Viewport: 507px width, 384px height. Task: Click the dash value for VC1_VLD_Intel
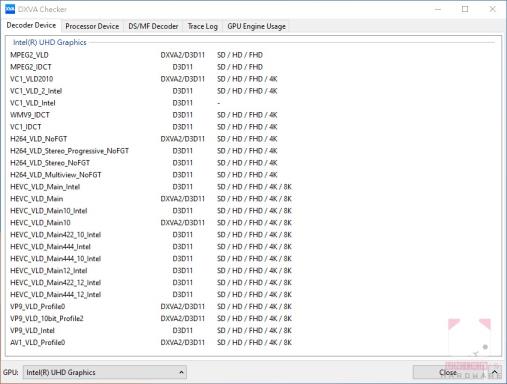219,103
